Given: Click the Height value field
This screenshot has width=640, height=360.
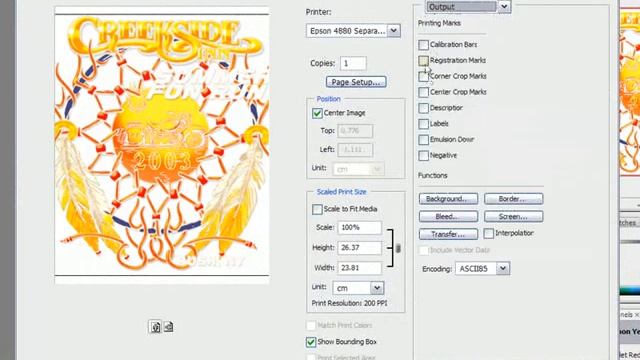Looking at the screenshot, I should 360,248.
